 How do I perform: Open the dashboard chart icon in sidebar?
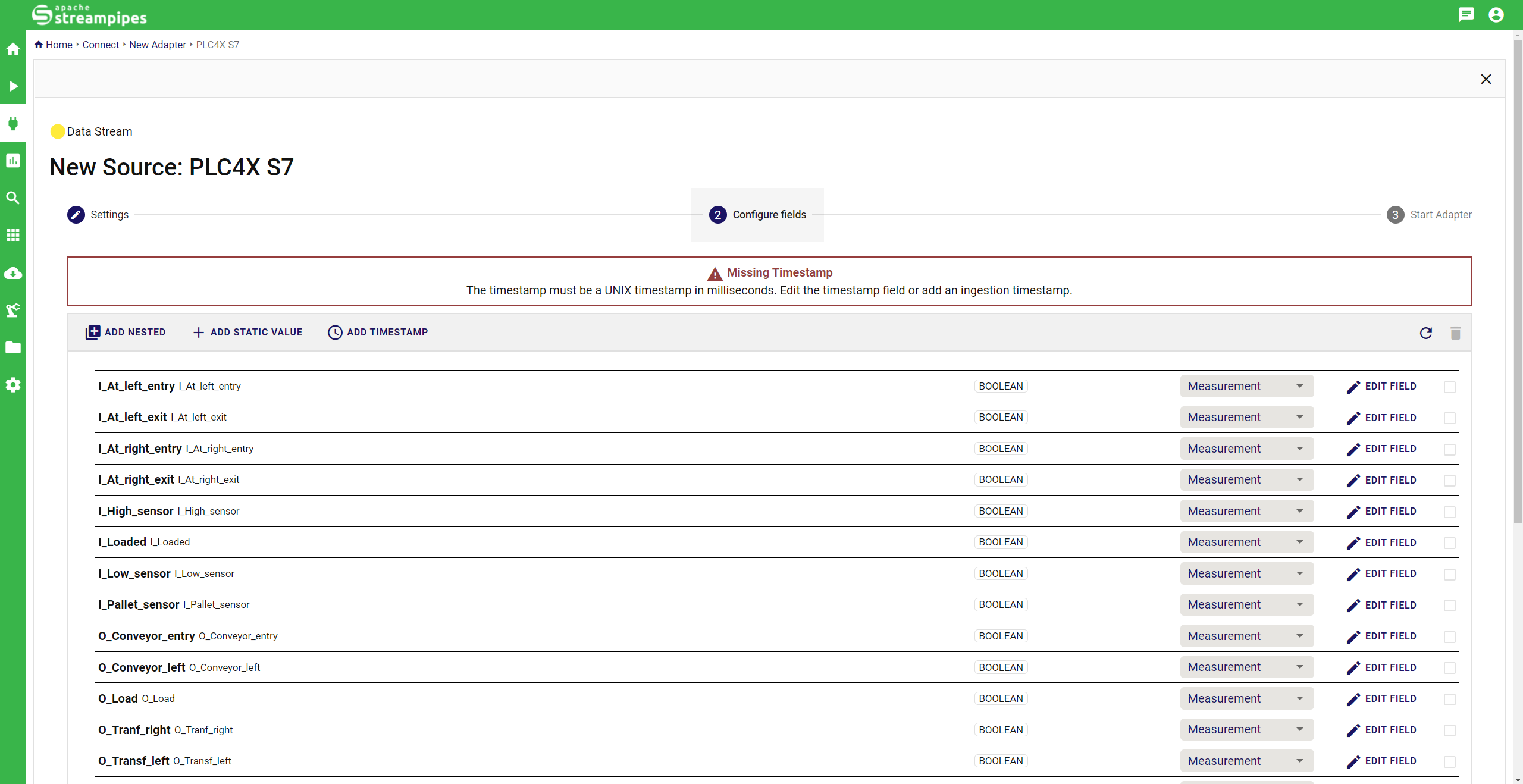pyautogui.click(x=13, y=161)
